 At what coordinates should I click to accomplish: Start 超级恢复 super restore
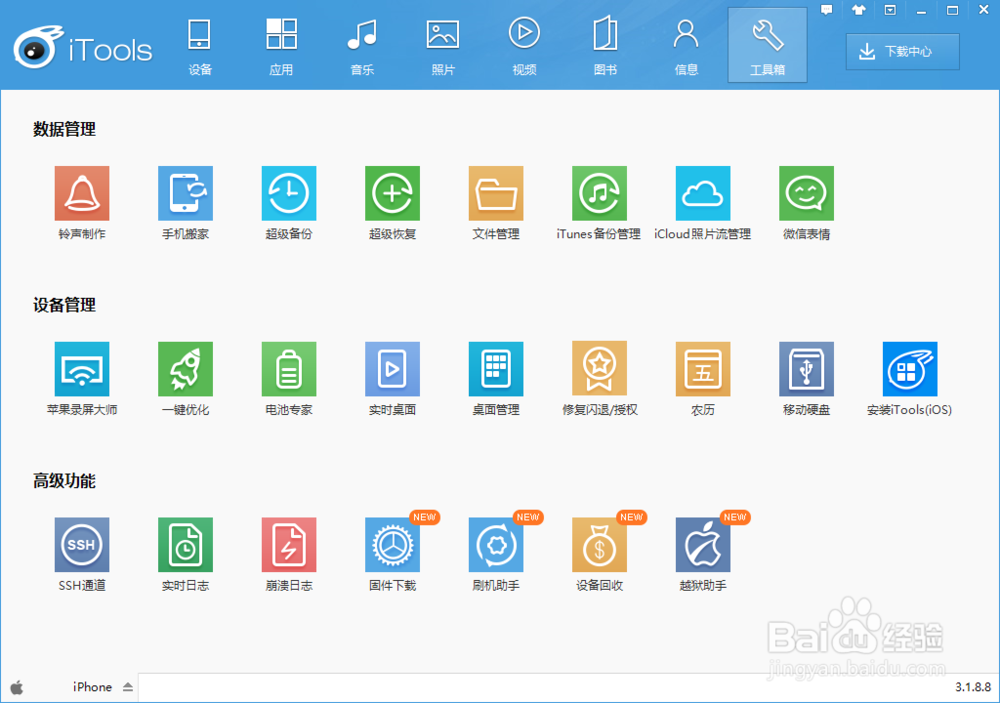click(392, 193)
